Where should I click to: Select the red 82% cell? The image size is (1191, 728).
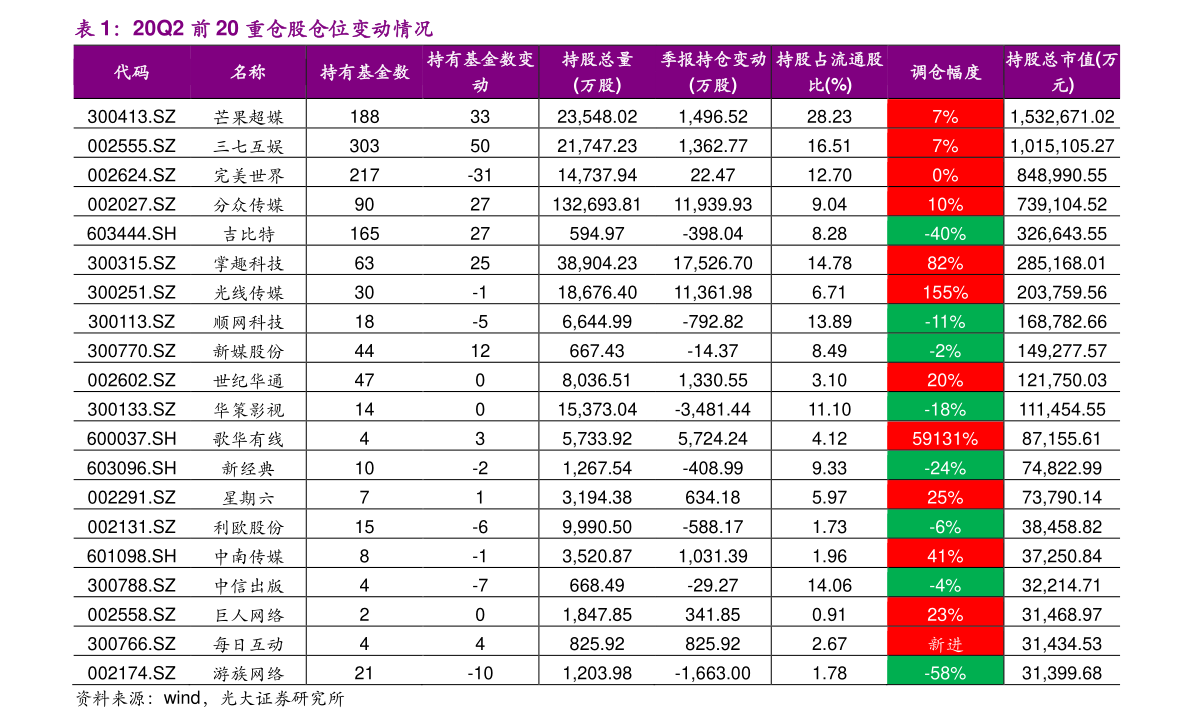(x=944, y=261)
